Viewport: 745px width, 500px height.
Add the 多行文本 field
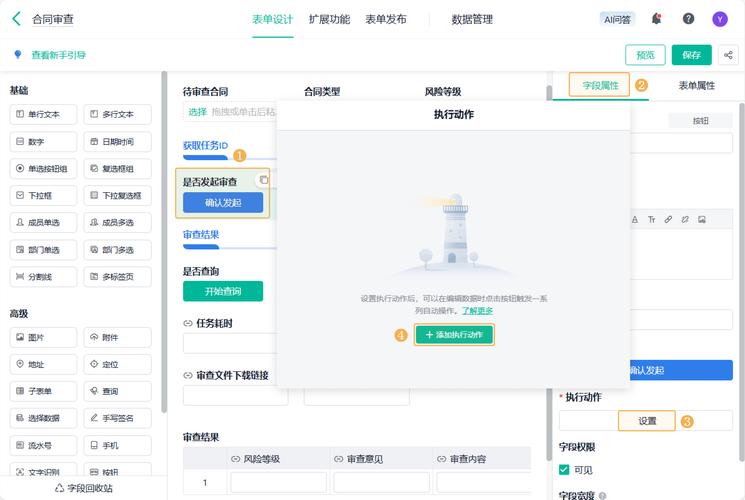[x=117, y=115]
